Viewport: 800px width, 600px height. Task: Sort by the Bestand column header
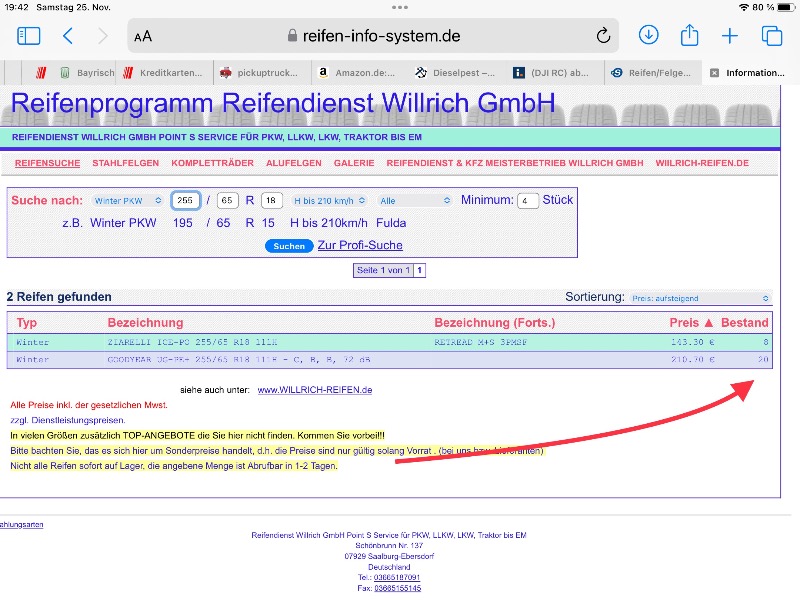click(744, 323)
